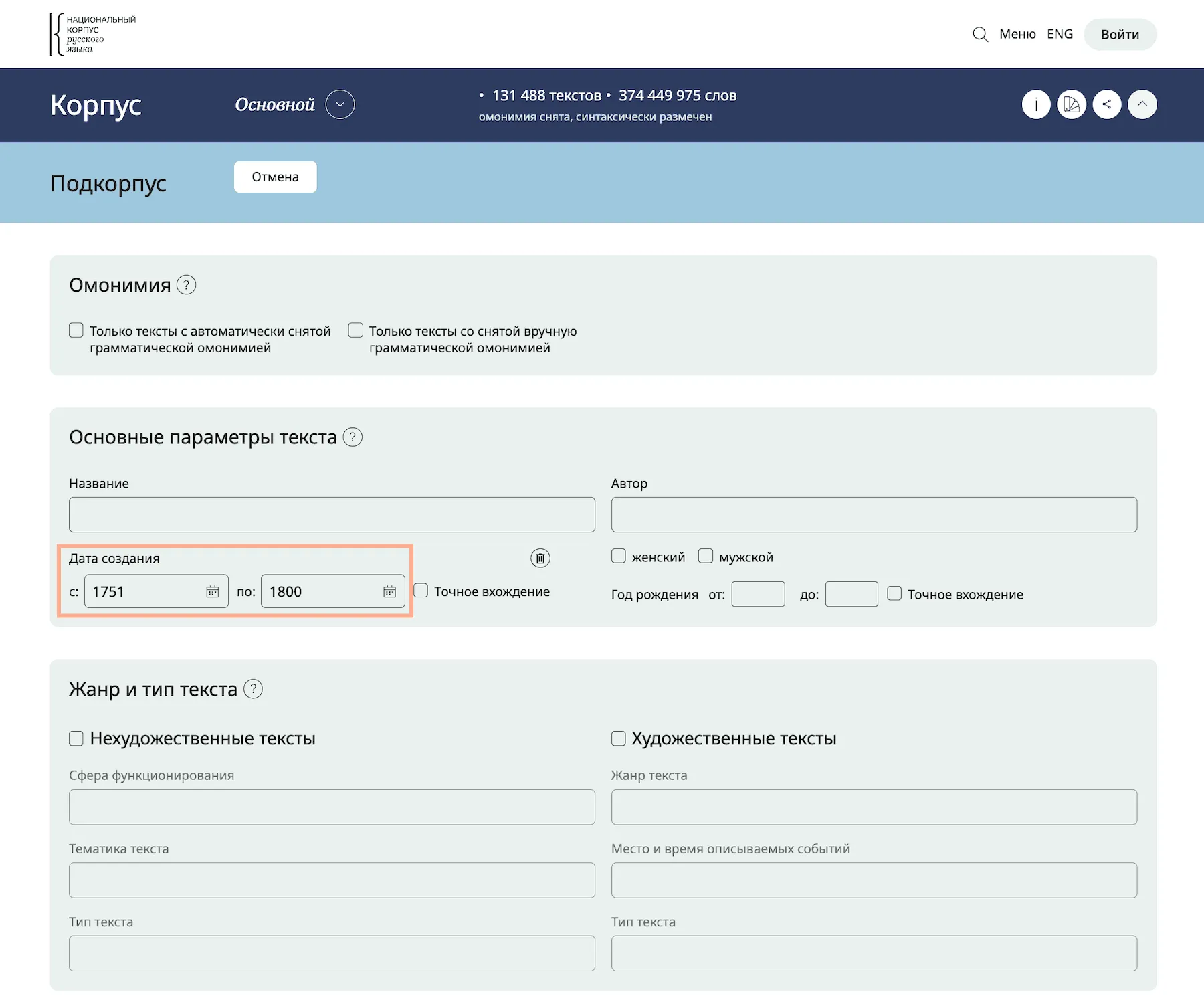Image resolution: width=1204 pixels, height=1008 pixels.
Task: Open the corpus selector dropdown chevron
Action: click(340, 104)
